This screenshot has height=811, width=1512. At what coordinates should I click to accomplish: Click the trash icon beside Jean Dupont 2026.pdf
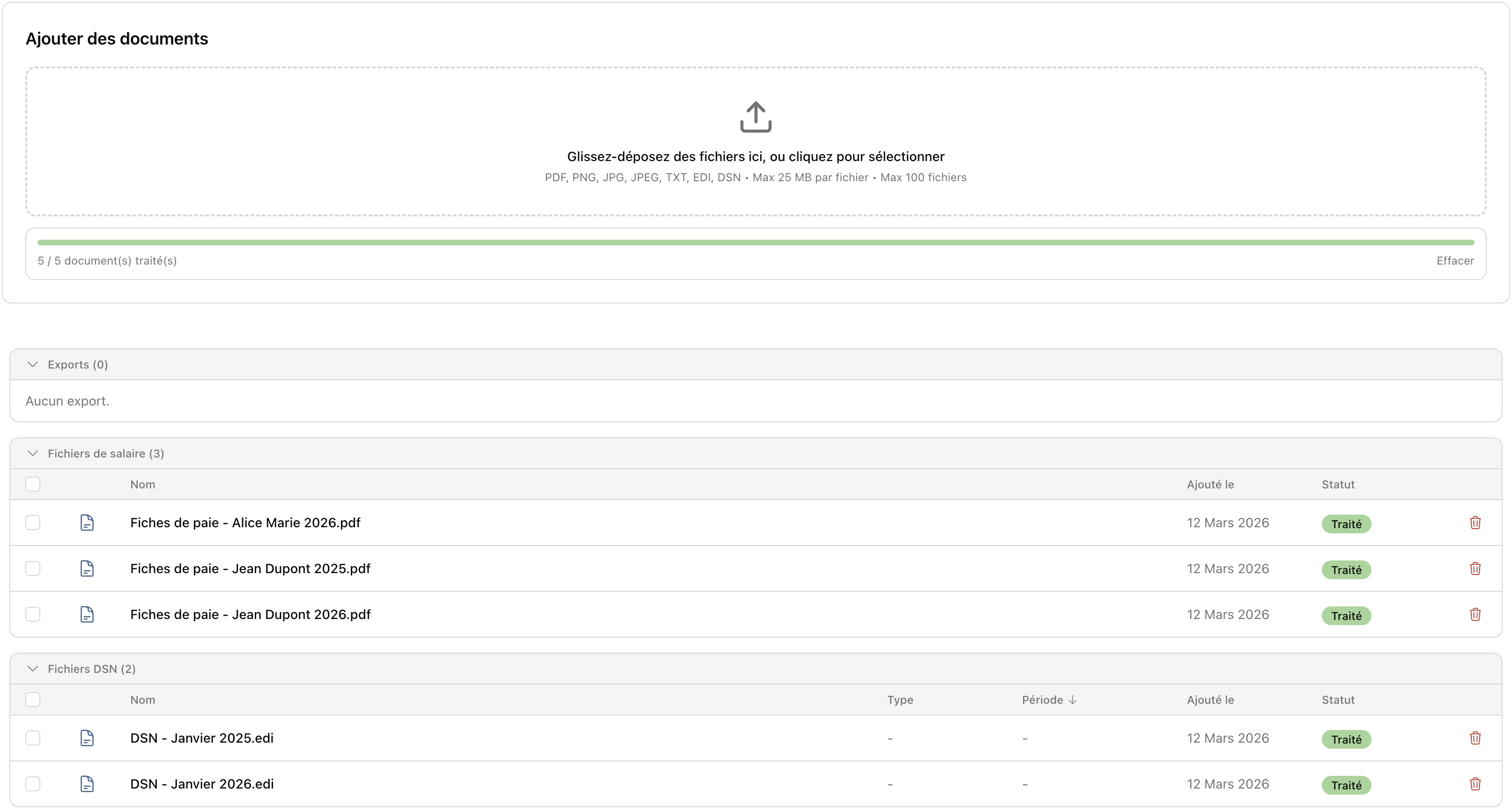[1475, 614]
